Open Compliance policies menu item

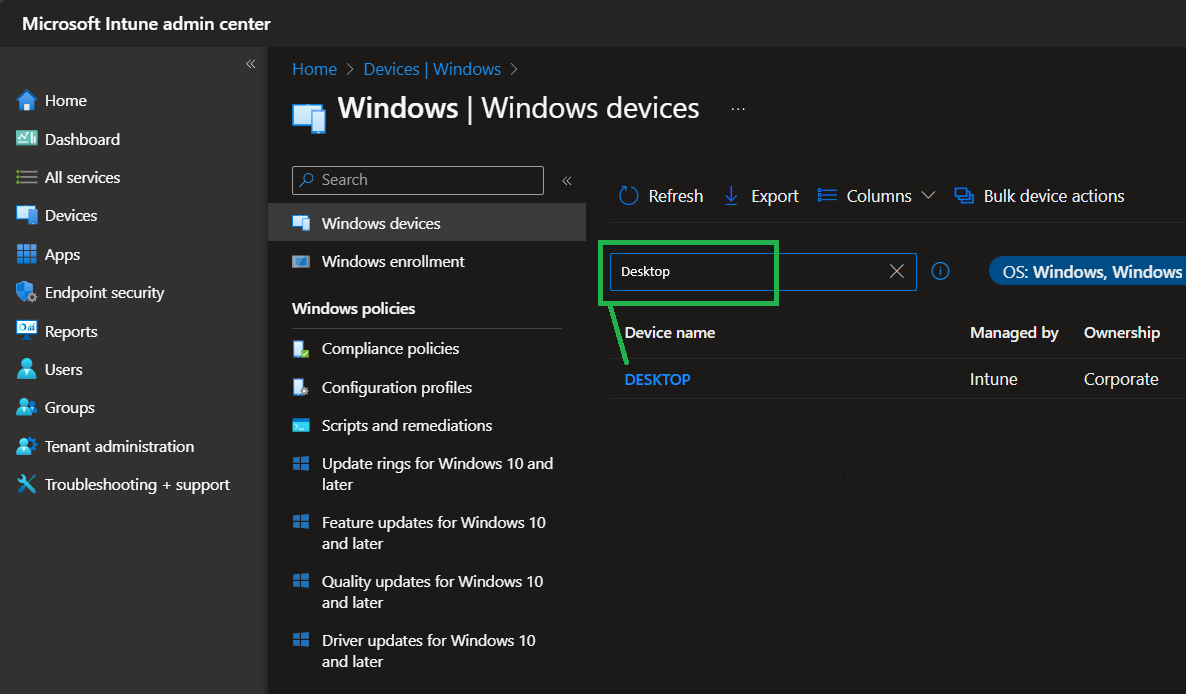390,349
